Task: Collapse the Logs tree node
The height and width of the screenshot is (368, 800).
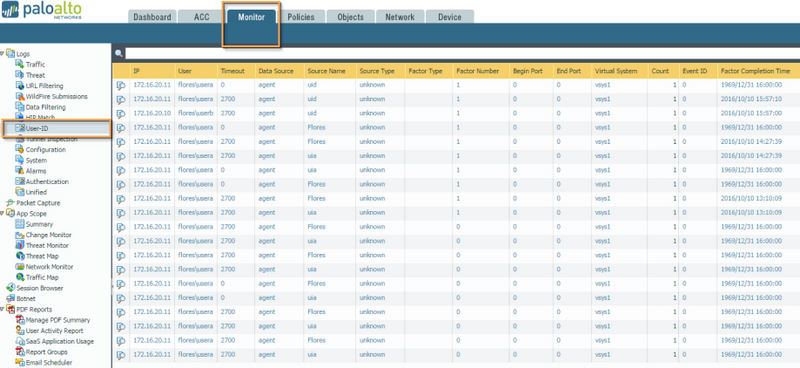Action: point(3,53)
